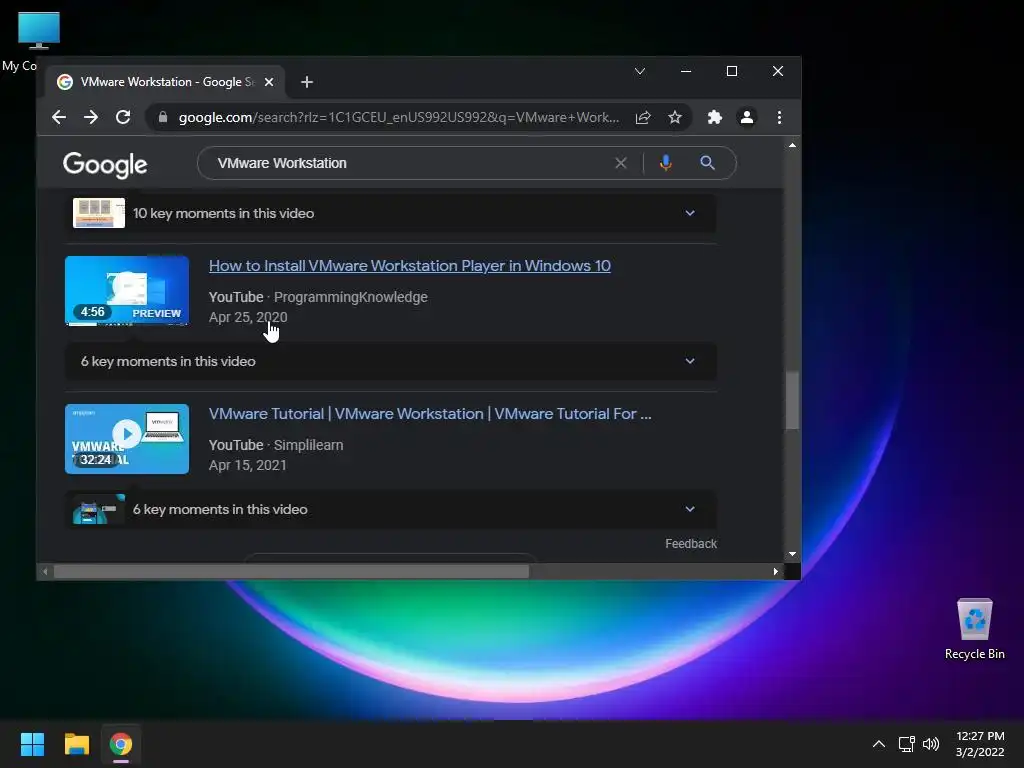Open the clock showing 12:27 PM
The image size is (1024, 768).
[980, 744]
